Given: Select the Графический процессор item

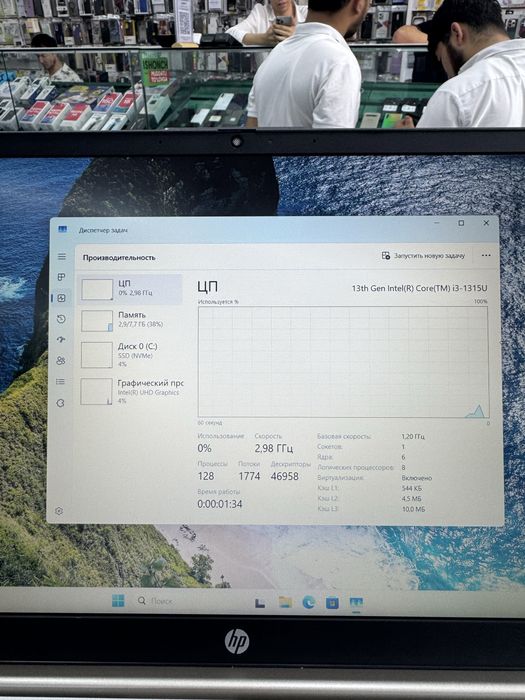Looking at the screenshot, I should click(x=130, y=391).
